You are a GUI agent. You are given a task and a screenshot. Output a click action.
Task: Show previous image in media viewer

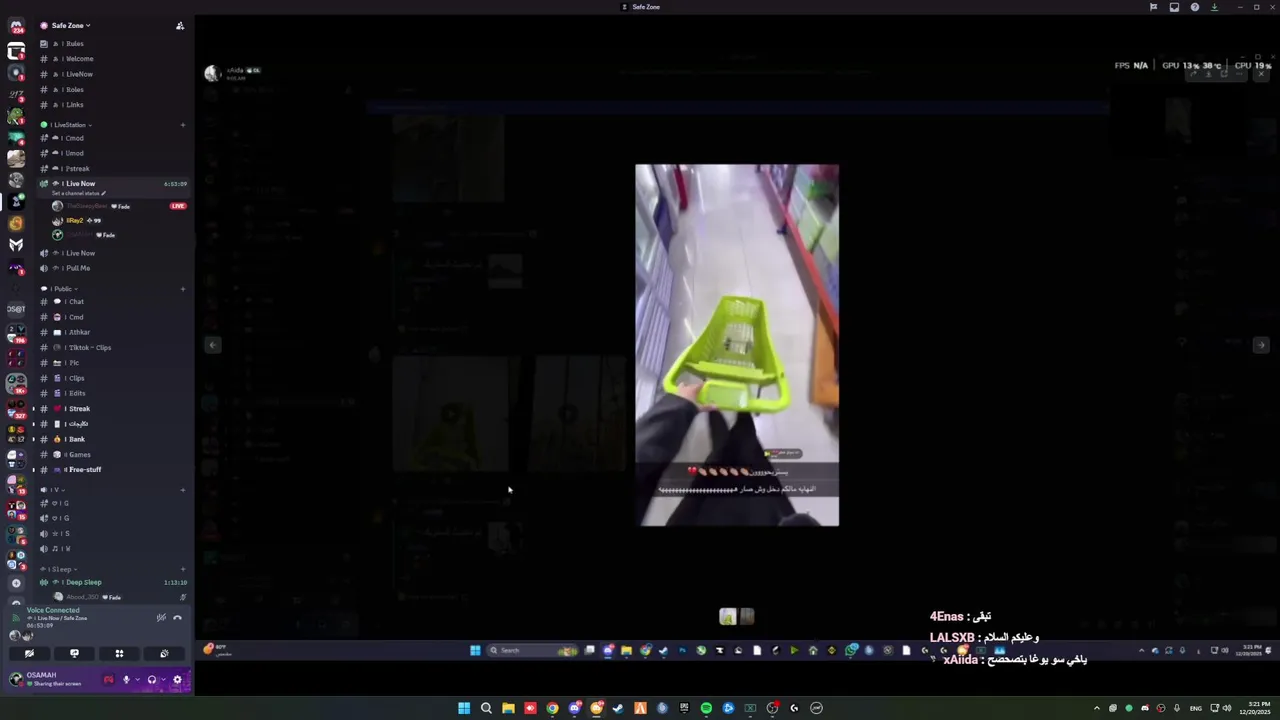tap(212, 345)
